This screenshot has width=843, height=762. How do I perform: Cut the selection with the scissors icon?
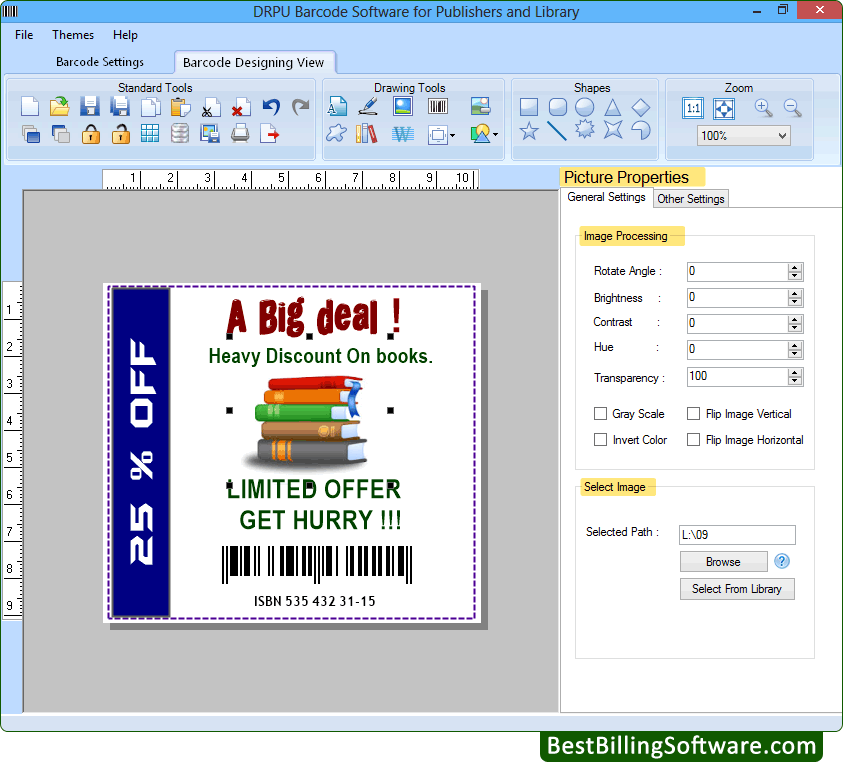(211, 106)
